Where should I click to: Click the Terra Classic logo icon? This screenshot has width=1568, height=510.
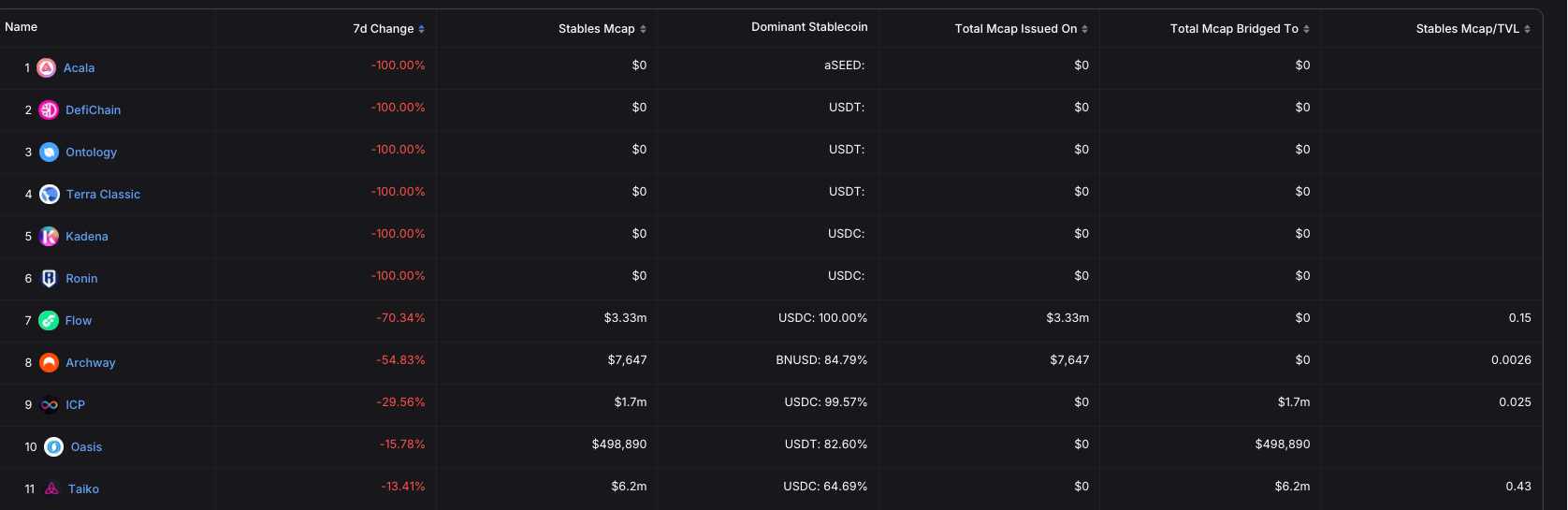pos(49,195)
